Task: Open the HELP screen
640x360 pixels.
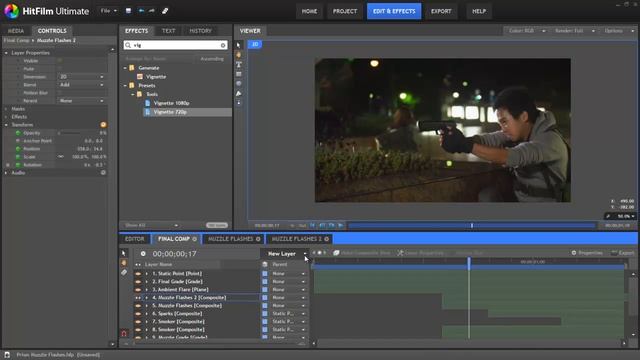Action: coord(479,11)
